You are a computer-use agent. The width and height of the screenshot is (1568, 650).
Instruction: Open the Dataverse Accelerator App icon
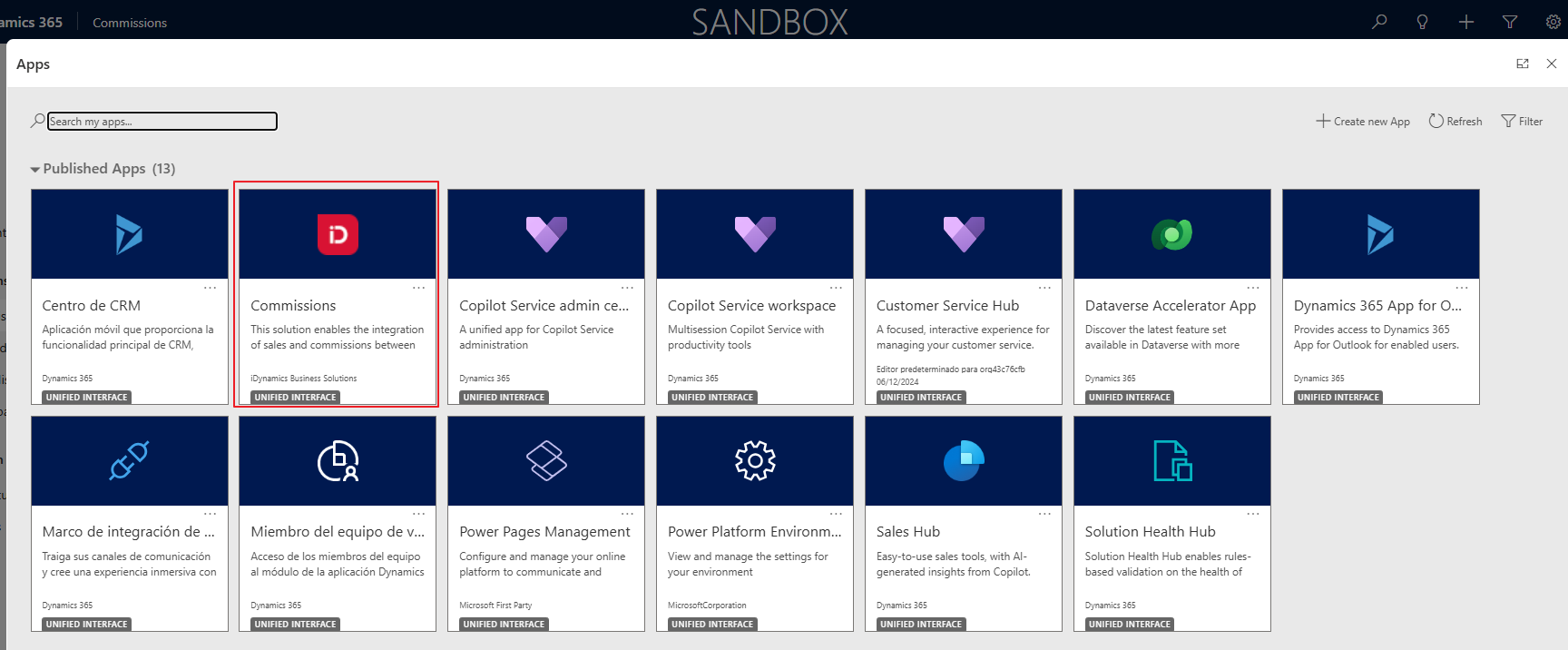(1172, 234)
